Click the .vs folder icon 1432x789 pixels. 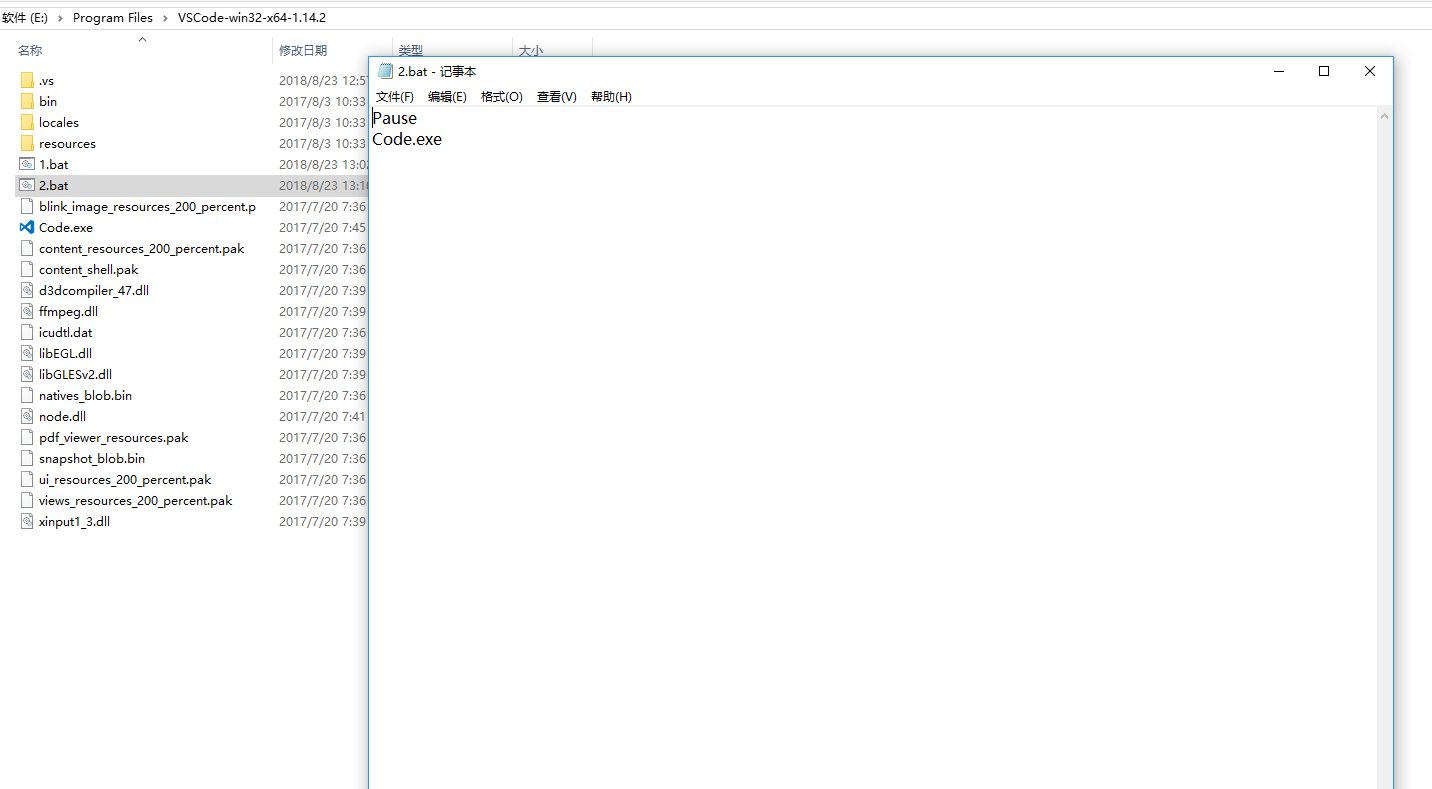click(x=27, y=80)
